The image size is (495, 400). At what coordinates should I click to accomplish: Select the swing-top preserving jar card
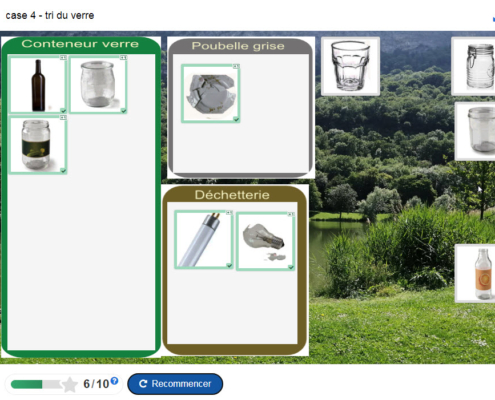click(473, 66)
